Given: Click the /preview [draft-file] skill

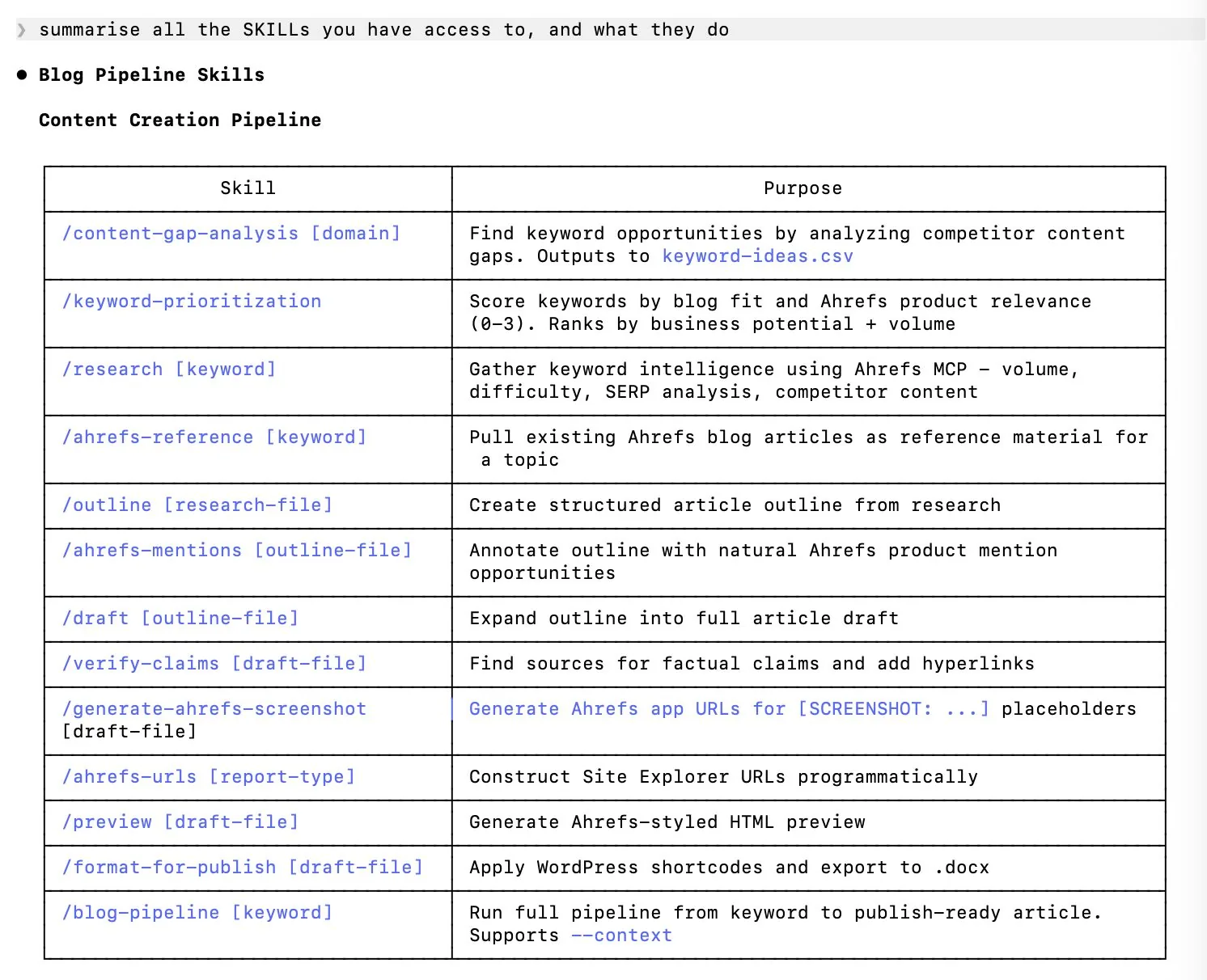Looking at the screenshot, I should [180, 822].
